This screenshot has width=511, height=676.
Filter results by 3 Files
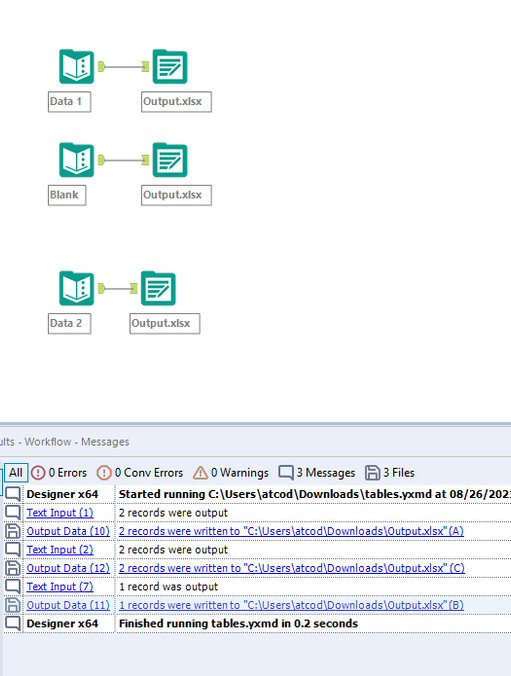point(390,473)
